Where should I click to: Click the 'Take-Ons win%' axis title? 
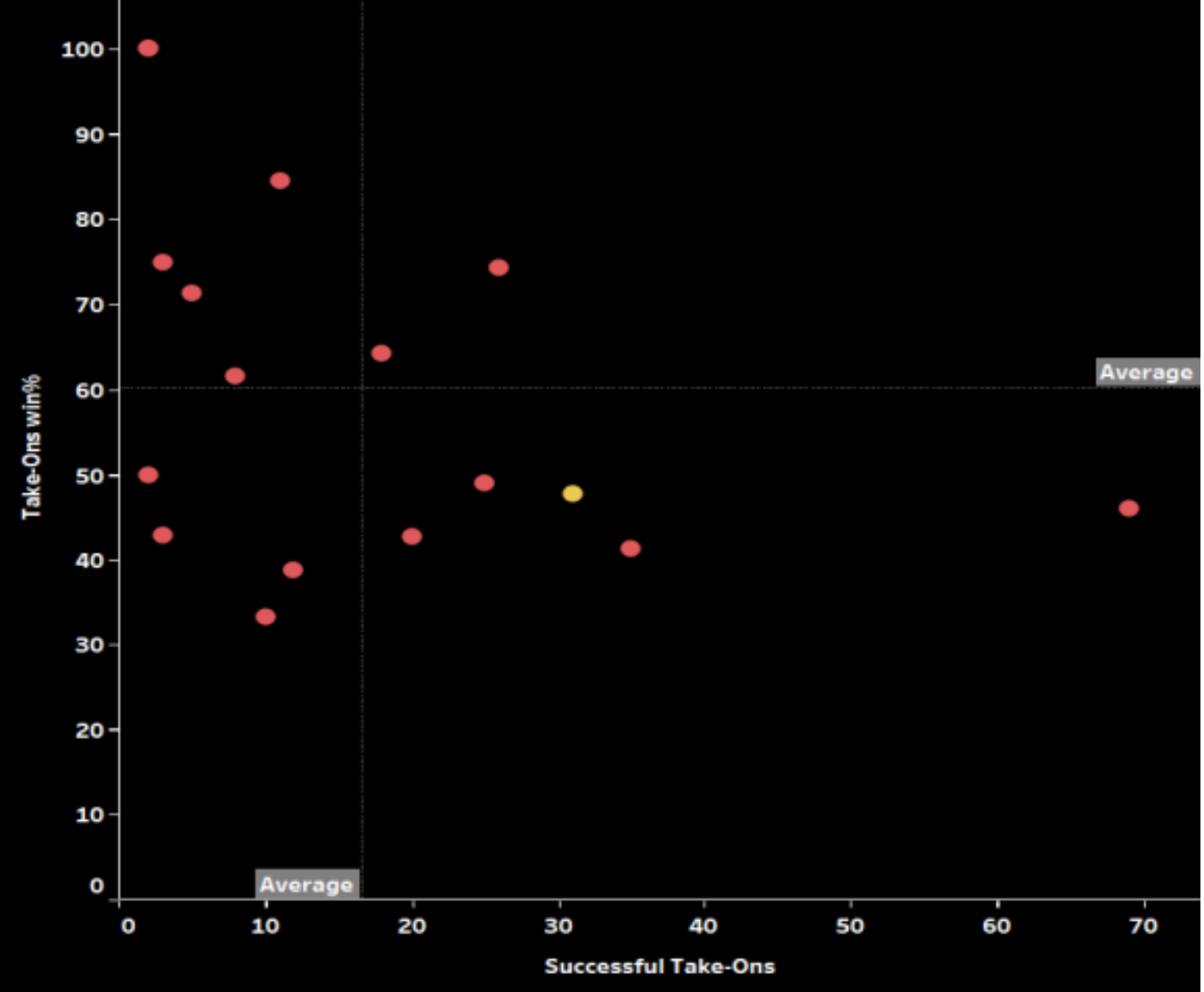pos(32,446)
